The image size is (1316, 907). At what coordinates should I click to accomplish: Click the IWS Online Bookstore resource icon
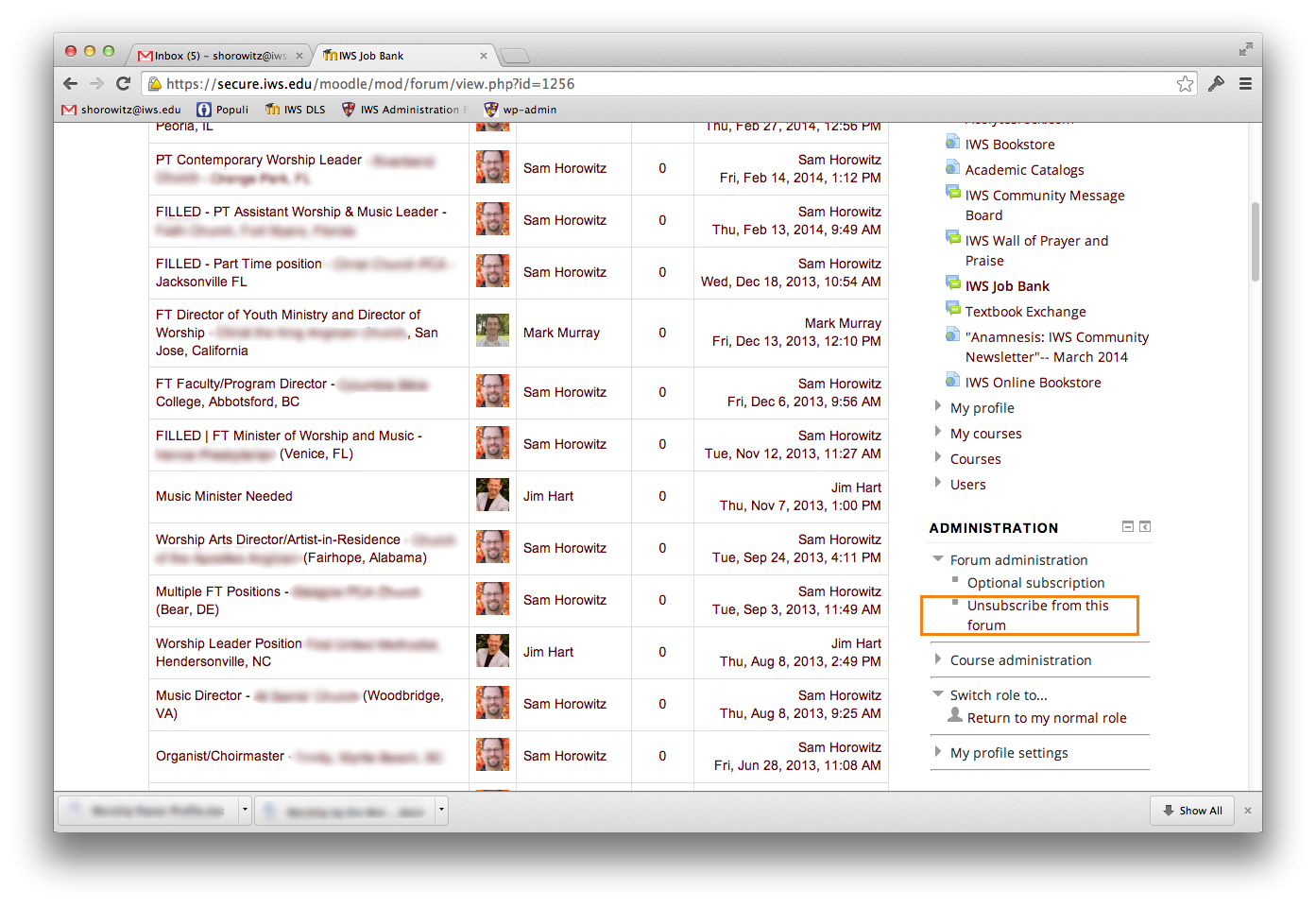click(x=952, y=381)
